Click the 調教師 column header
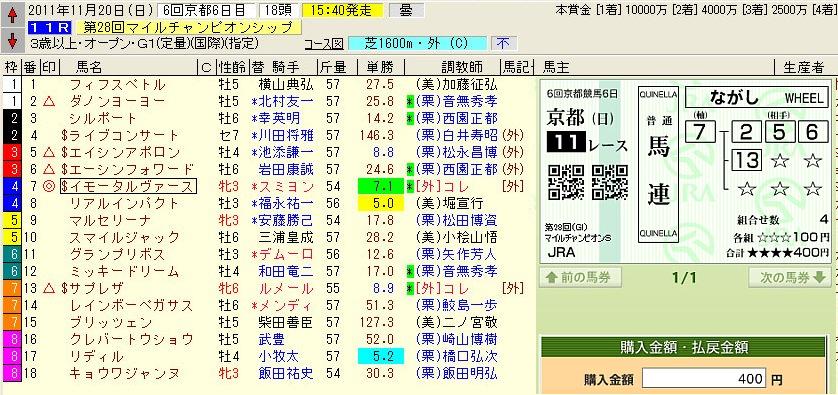Viewport: 838px width, 395px height. (462, 67)
